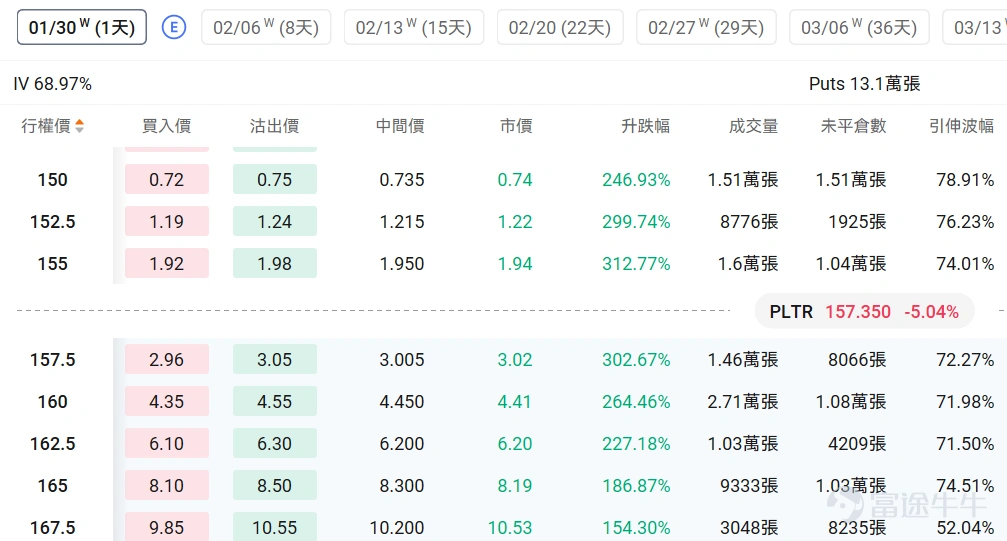Select the 03/06 W (36天) expiry tab

(859, 28)
